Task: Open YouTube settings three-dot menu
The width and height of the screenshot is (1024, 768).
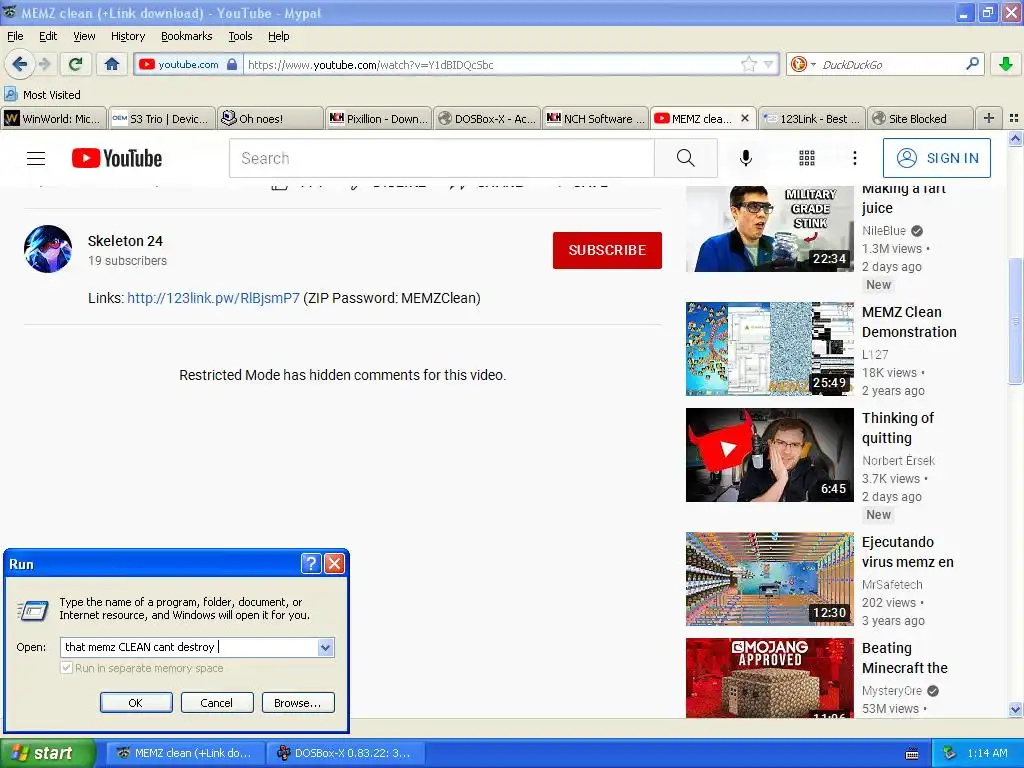Action: coord(855,158)
